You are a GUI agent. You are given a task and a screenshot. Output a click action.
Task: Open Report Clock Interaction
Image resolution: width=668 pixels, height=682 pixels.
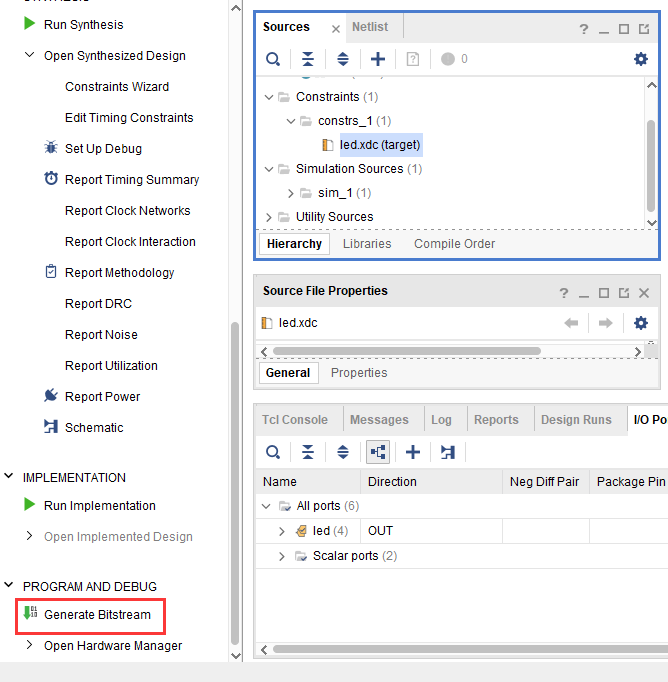130,241
